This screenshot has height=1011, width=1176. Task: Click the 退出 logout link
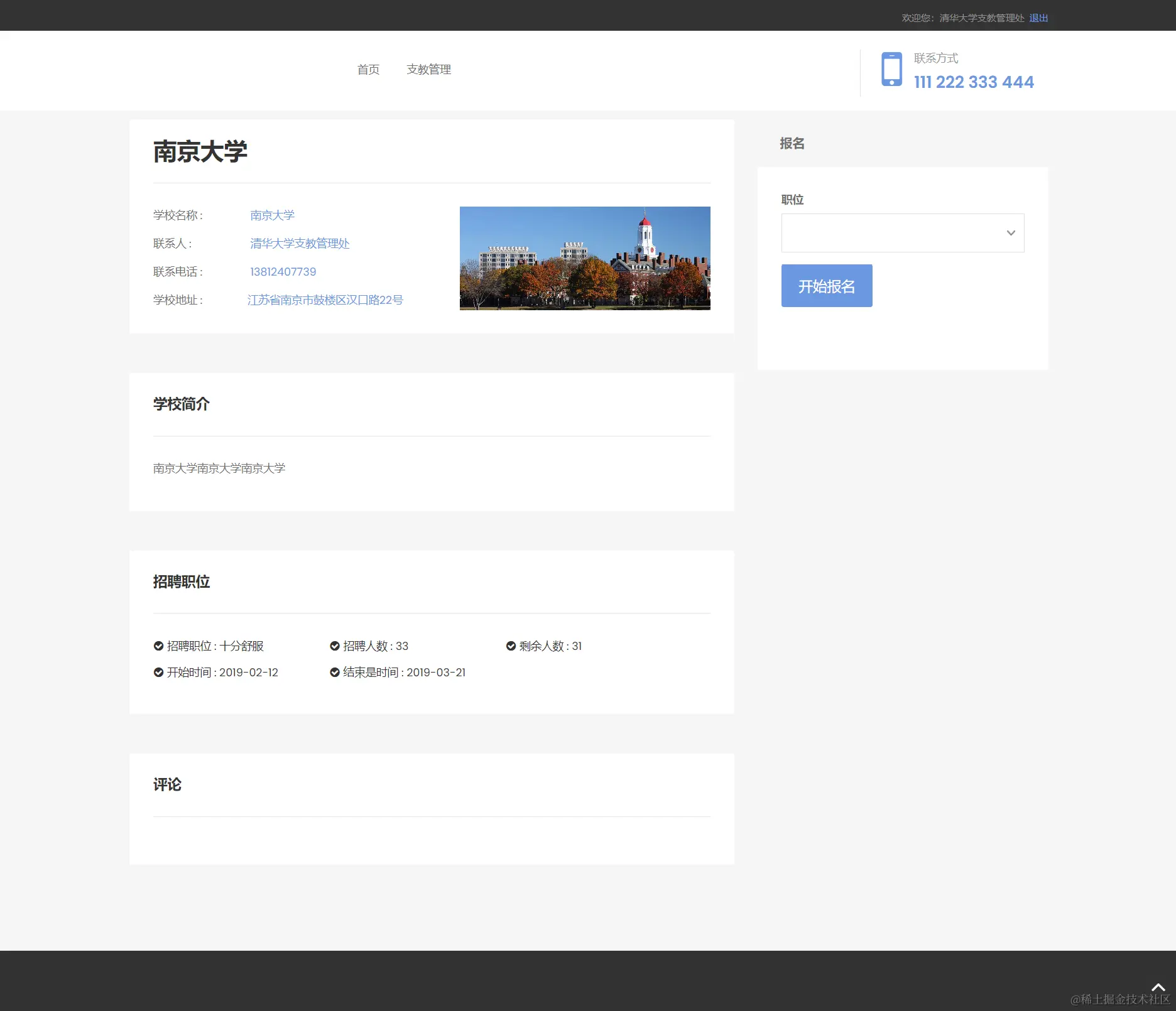[x=1038, y=18]
